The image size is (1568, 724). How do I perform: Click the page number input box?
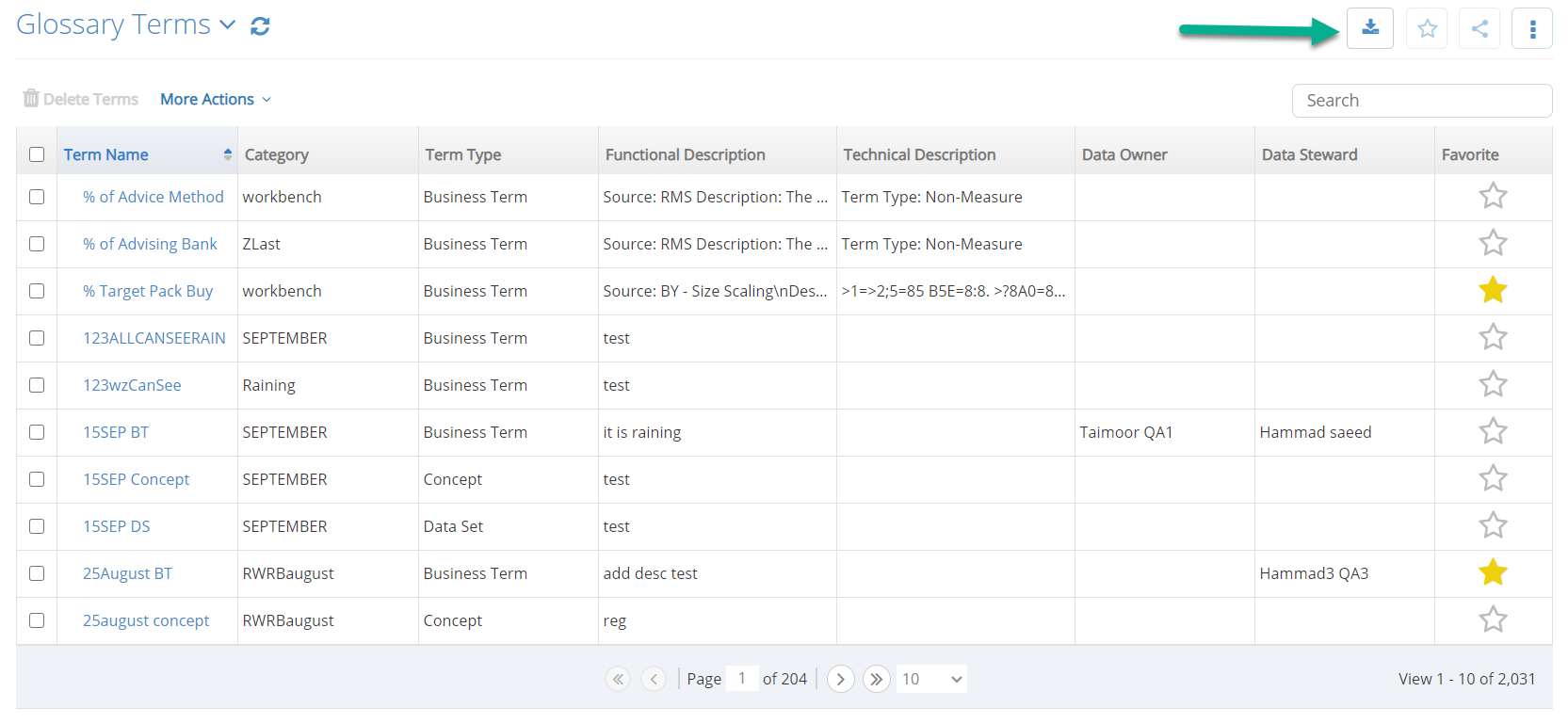(742, 678)
